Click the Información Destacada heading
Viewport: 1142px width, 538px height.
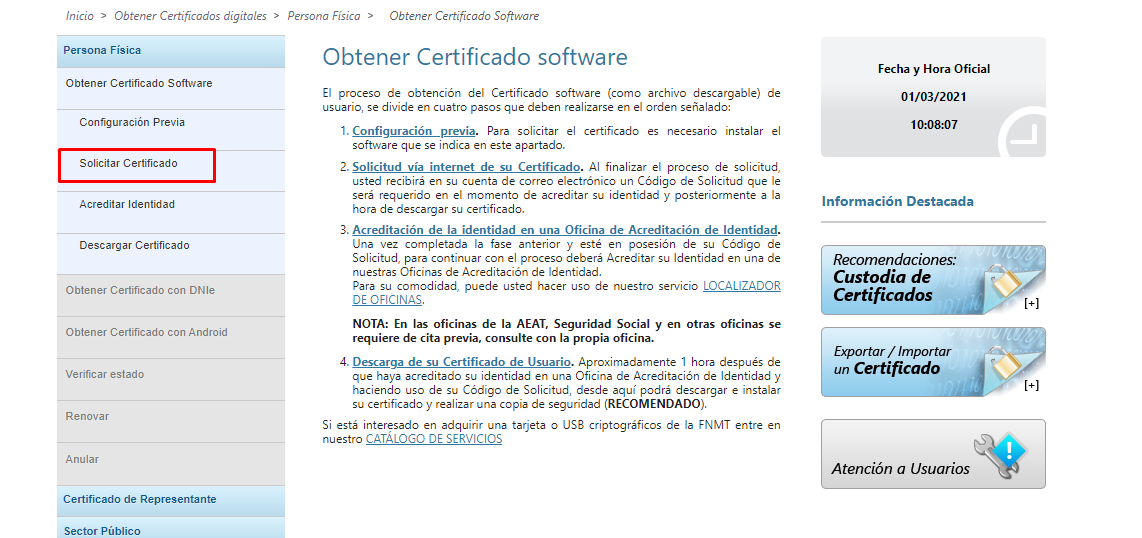pyautogui.click(x=897, y=202)
